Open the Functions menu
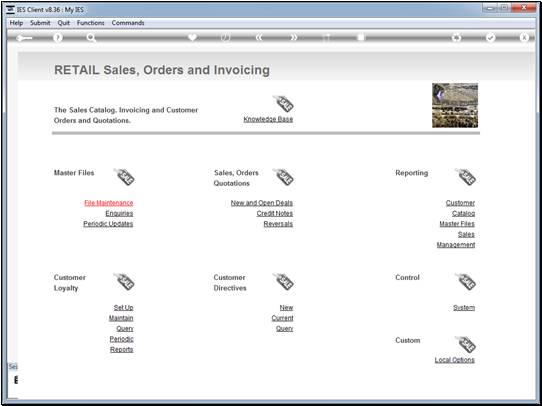Viewport: 542px width, 406px height. [91, 23]
